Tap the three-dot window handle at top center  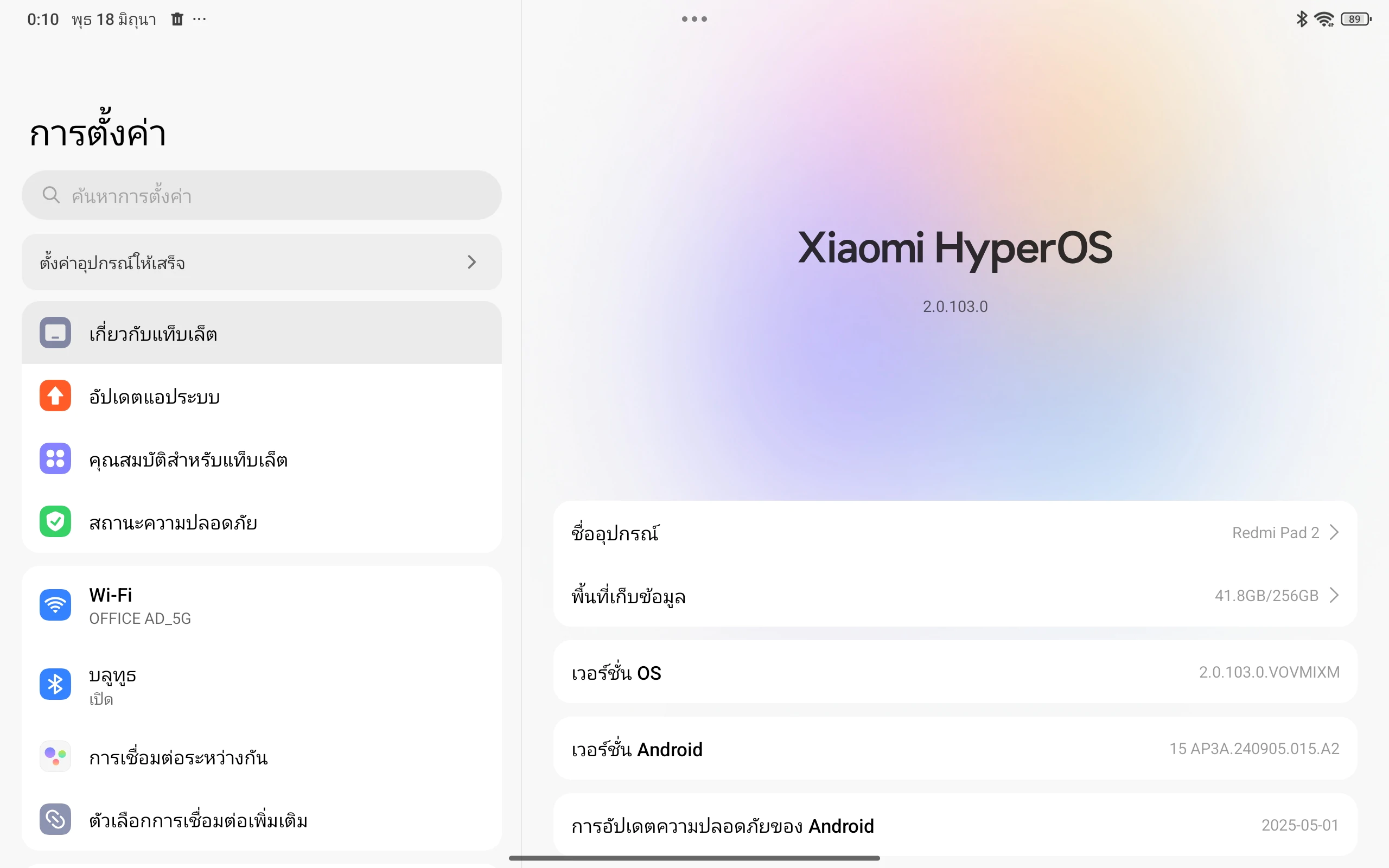pos(694,19)
